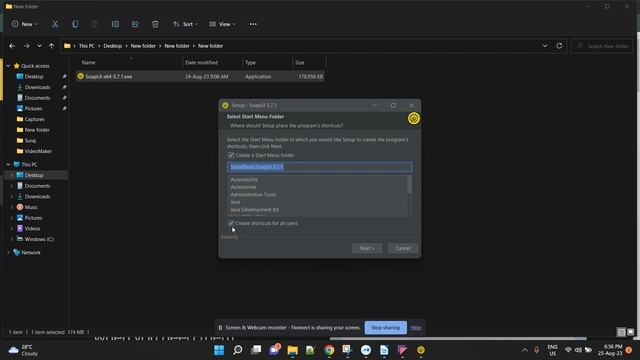Screen dimensions: 640x360
Task: Select Java Development Kit in the setup list
Action: (x=254, y=209)
